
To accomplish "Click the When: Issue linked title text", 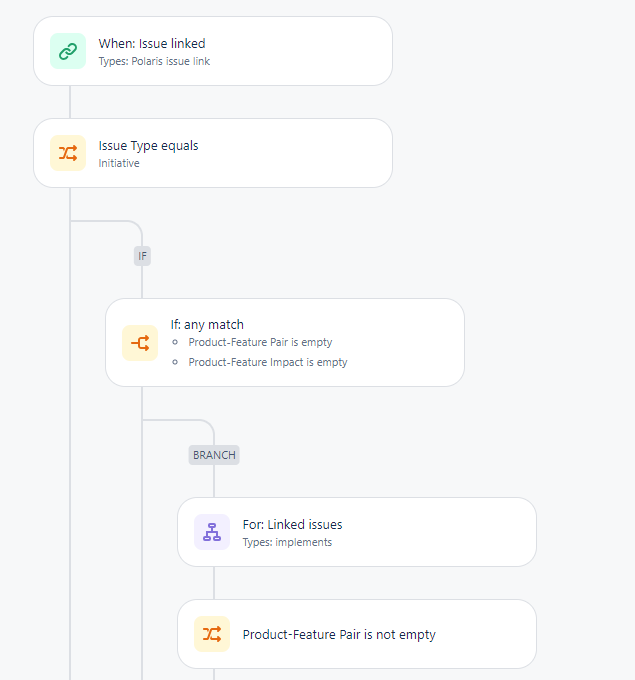I will point(152,43).
